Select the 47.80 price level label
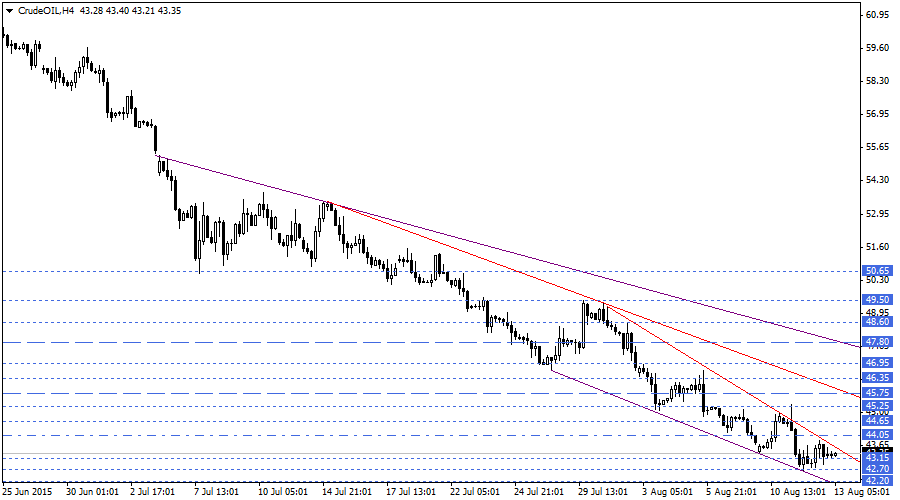Viewport: 900px width, 500px height. (x=878, y=342)
